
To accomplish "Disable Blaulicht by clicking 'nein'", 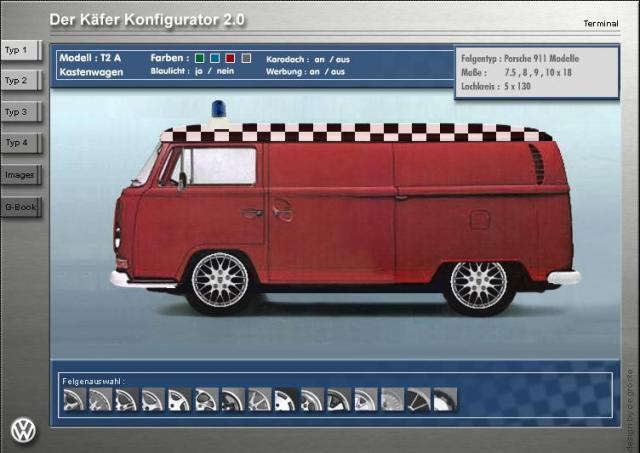I will (225, 71).
